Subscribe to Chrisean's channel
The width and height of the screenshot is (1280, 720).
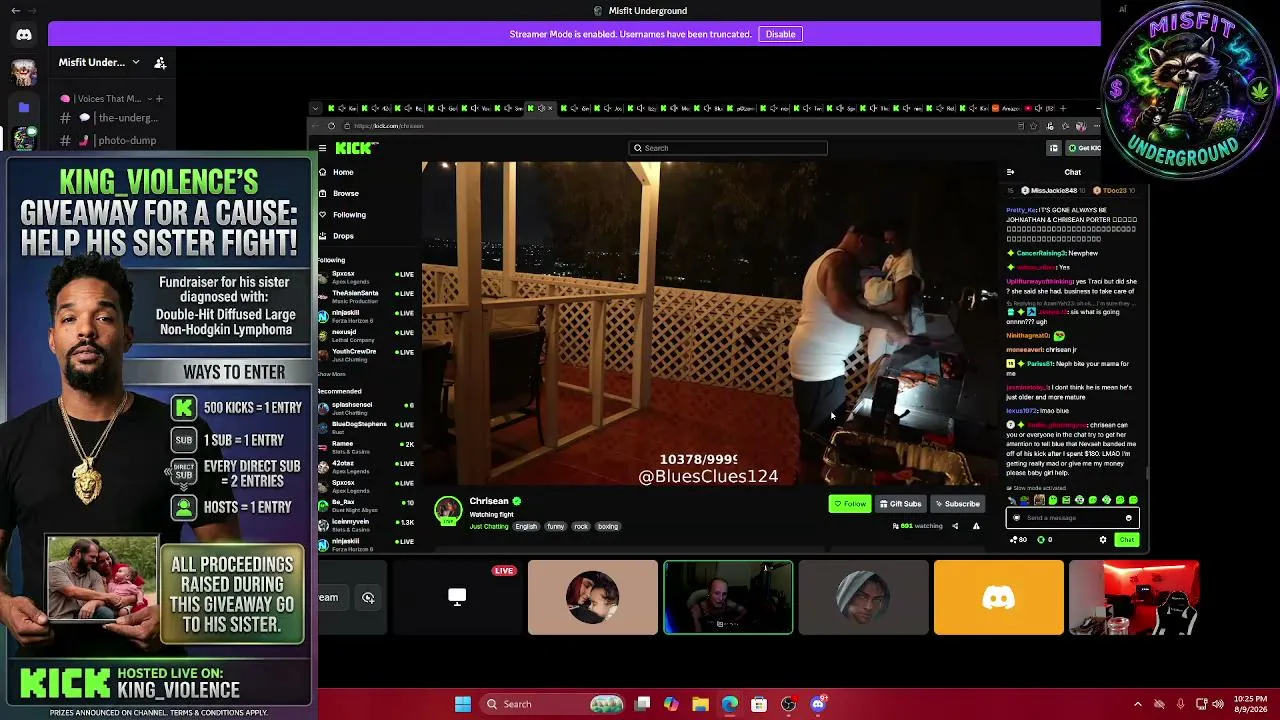957,504
